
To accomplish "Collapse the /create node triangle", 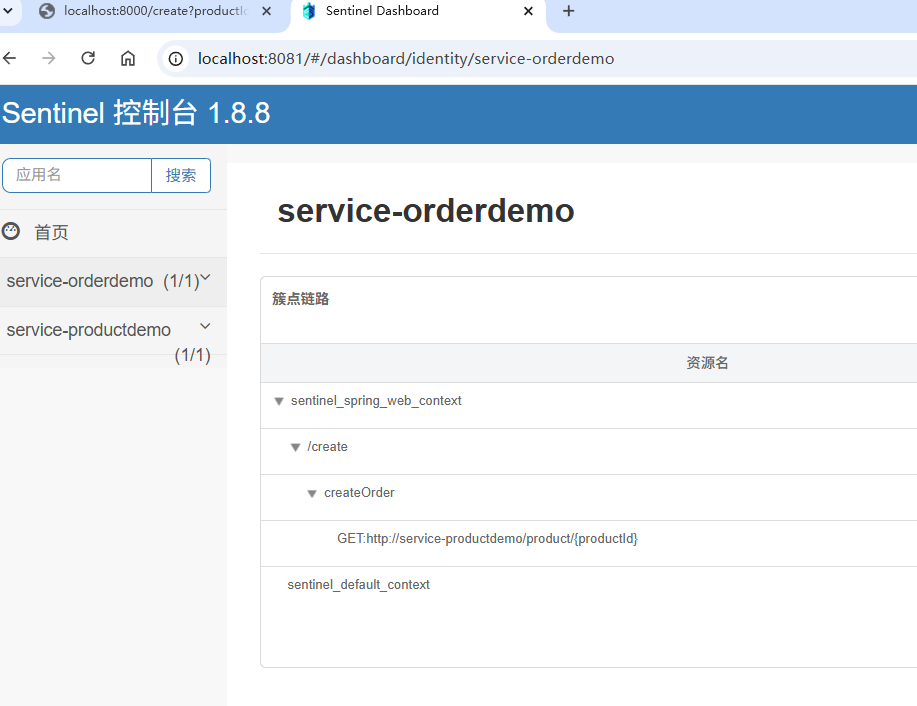I will [x=295, y=447].
